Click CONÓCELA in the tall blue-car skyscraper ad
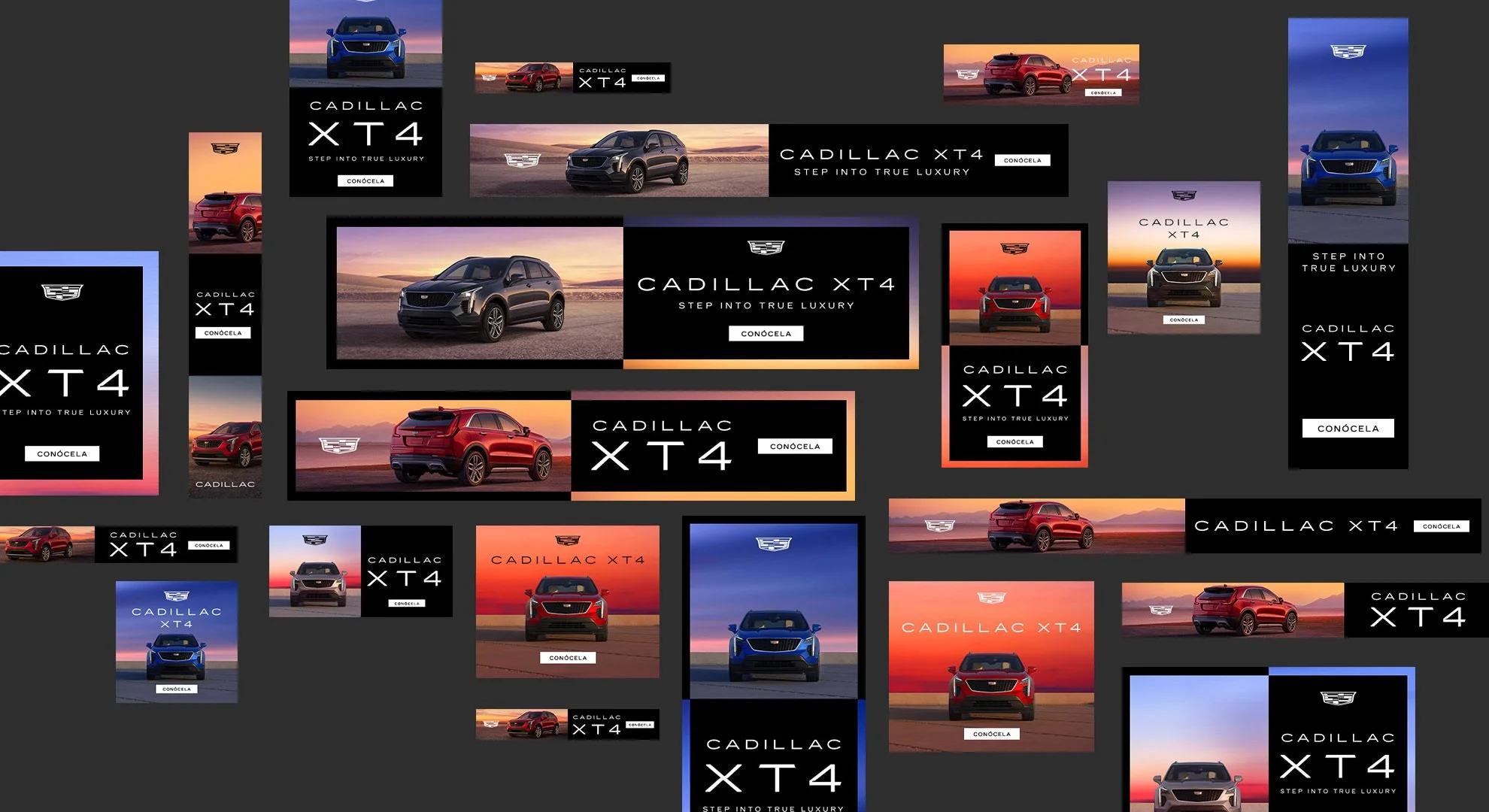The height and width of the screenshot is (812, 1489). (1348, 429)
